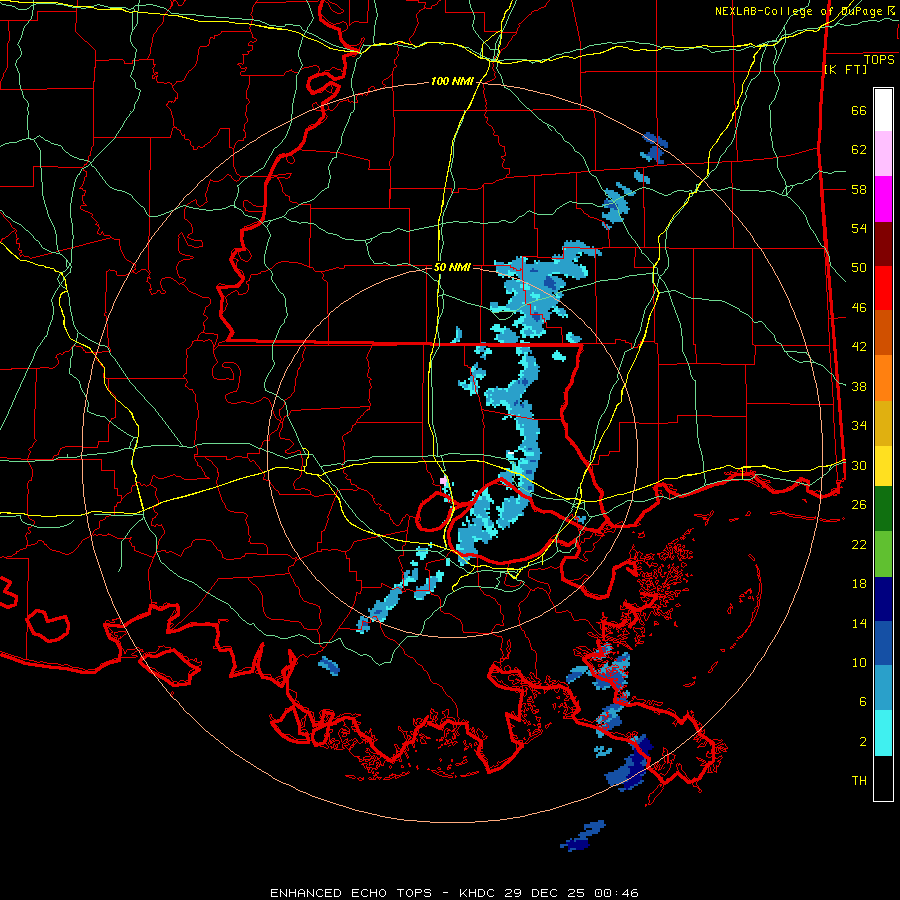Click the legend value "22"
Viewport: 900px width, 900px height.
[859, 545]
